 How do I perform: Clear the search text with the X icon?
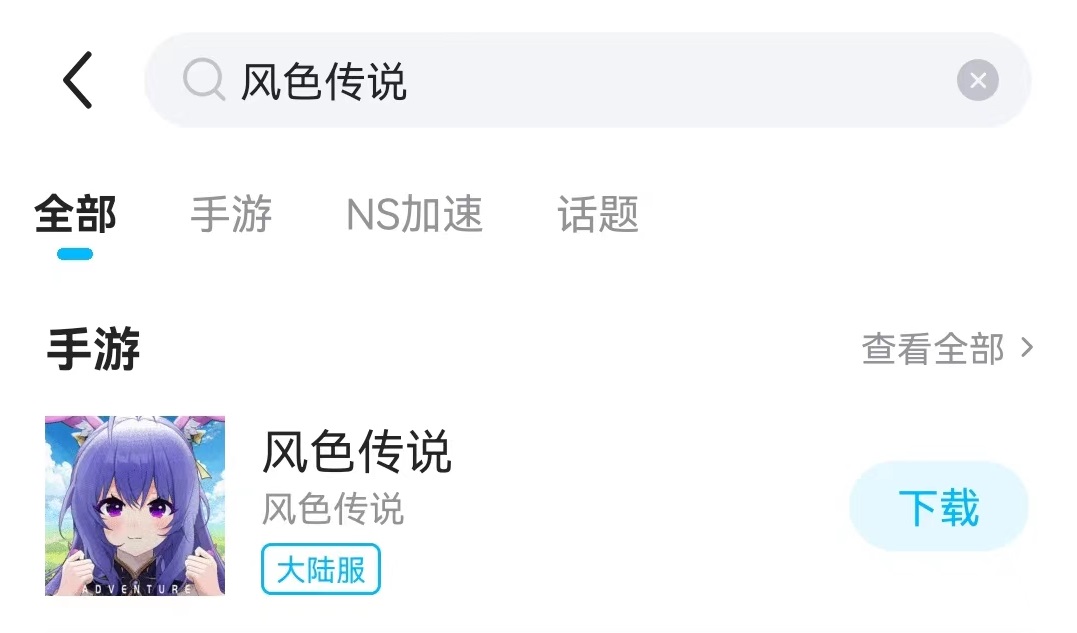(977, 81)
